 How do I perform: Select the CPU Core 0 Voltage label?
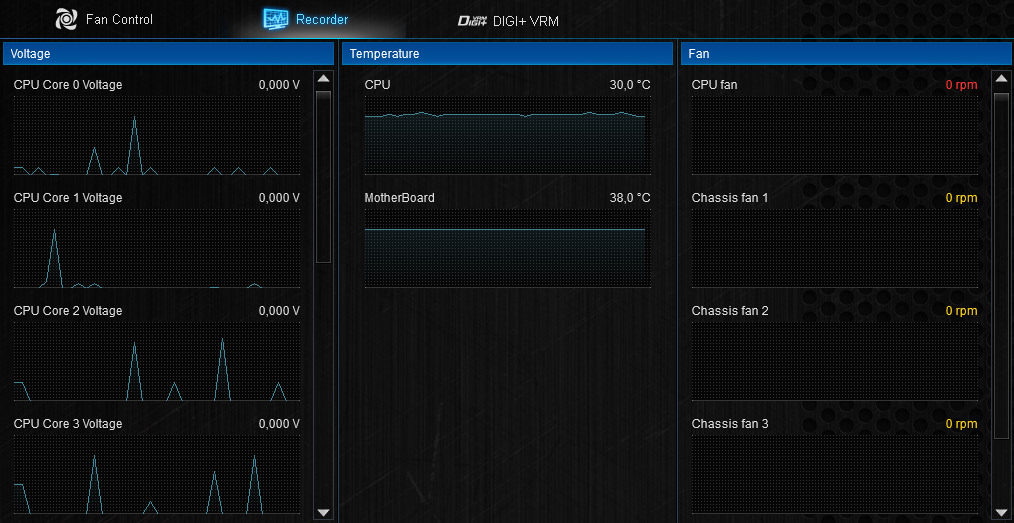point(68,85)
